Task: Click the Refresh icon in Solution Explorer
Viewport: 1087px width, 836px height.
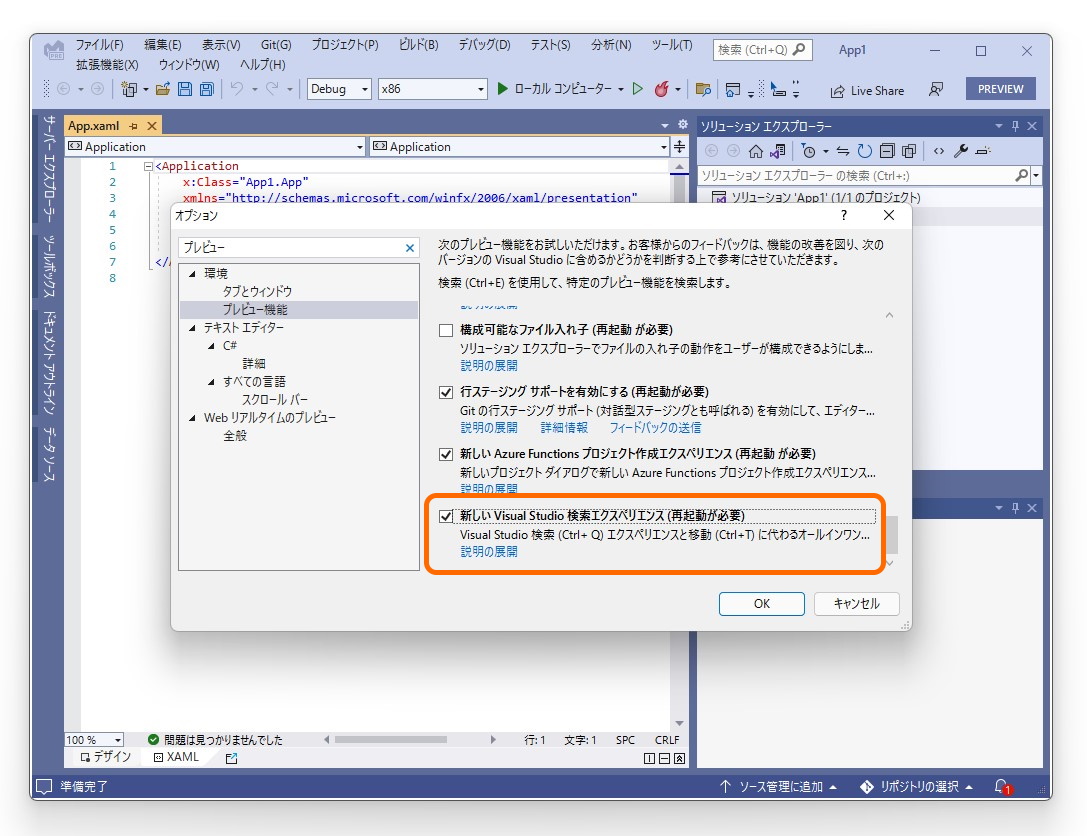Action: (x=864, y=151)
